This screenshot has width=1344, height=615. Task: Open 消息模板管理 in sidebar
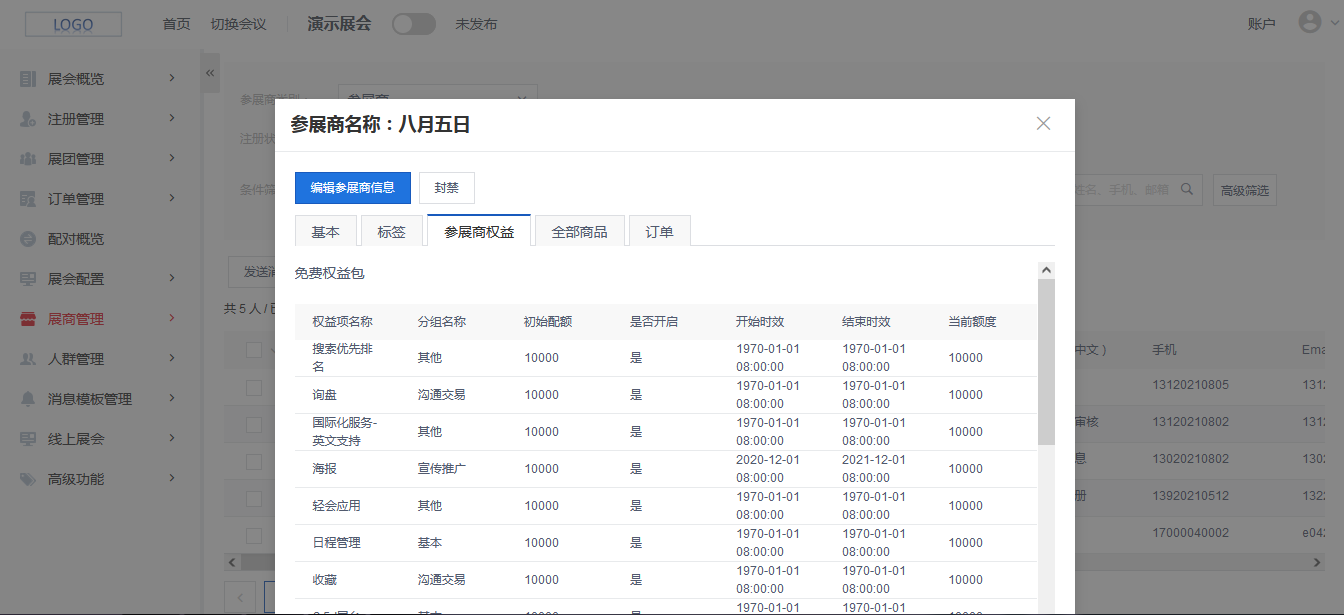coord(90,399)
